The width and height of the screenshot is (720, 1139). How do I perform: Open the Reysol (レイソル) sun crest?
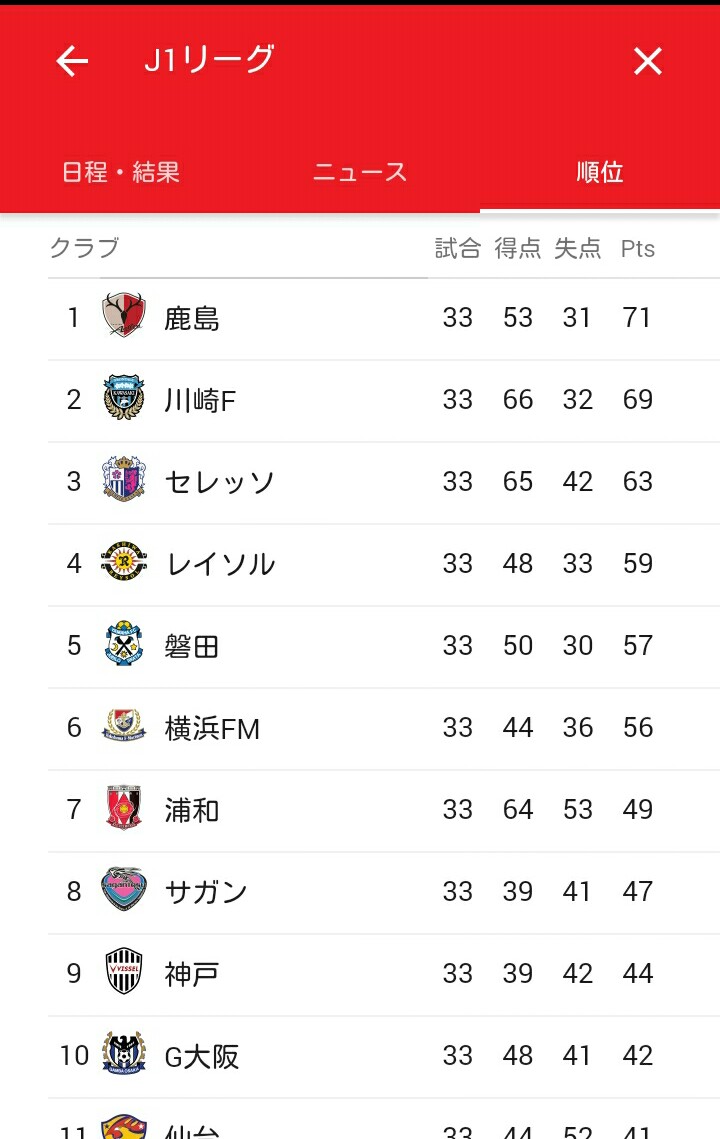pyautogui.click(x=124, y=562)
